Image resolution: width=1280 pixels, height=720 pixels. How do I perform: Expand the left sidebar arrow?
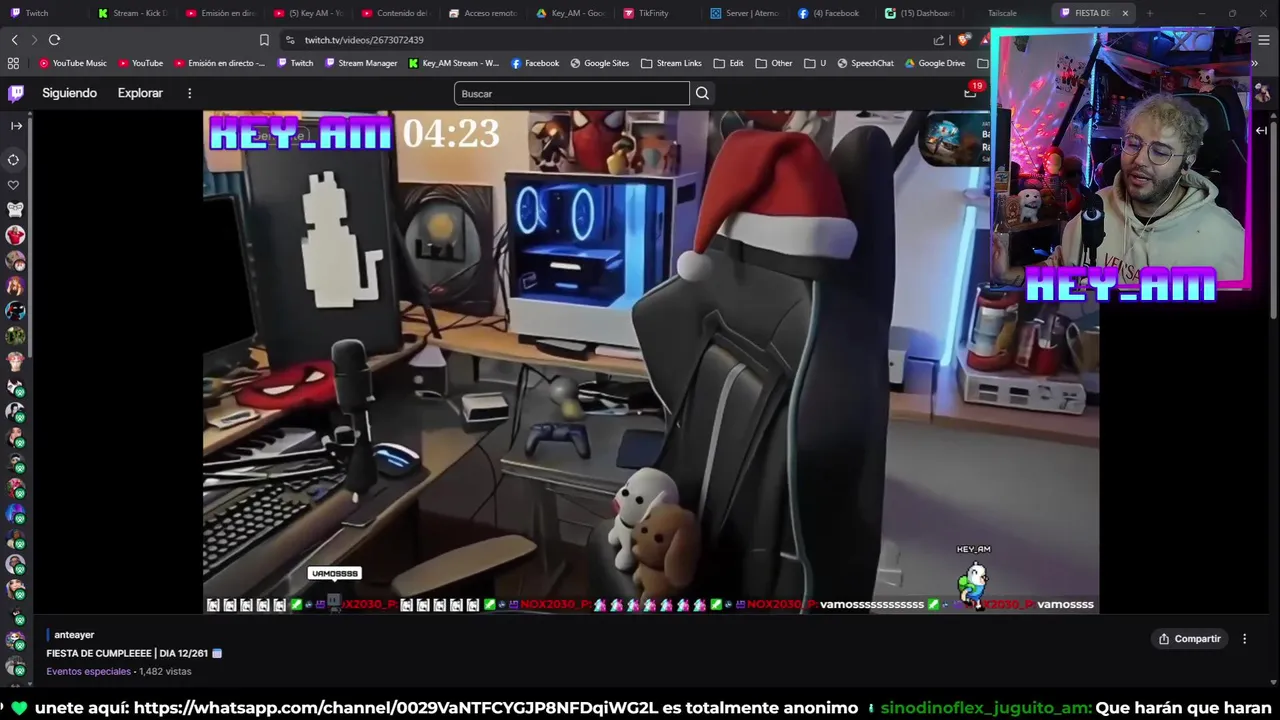point(16,126)
